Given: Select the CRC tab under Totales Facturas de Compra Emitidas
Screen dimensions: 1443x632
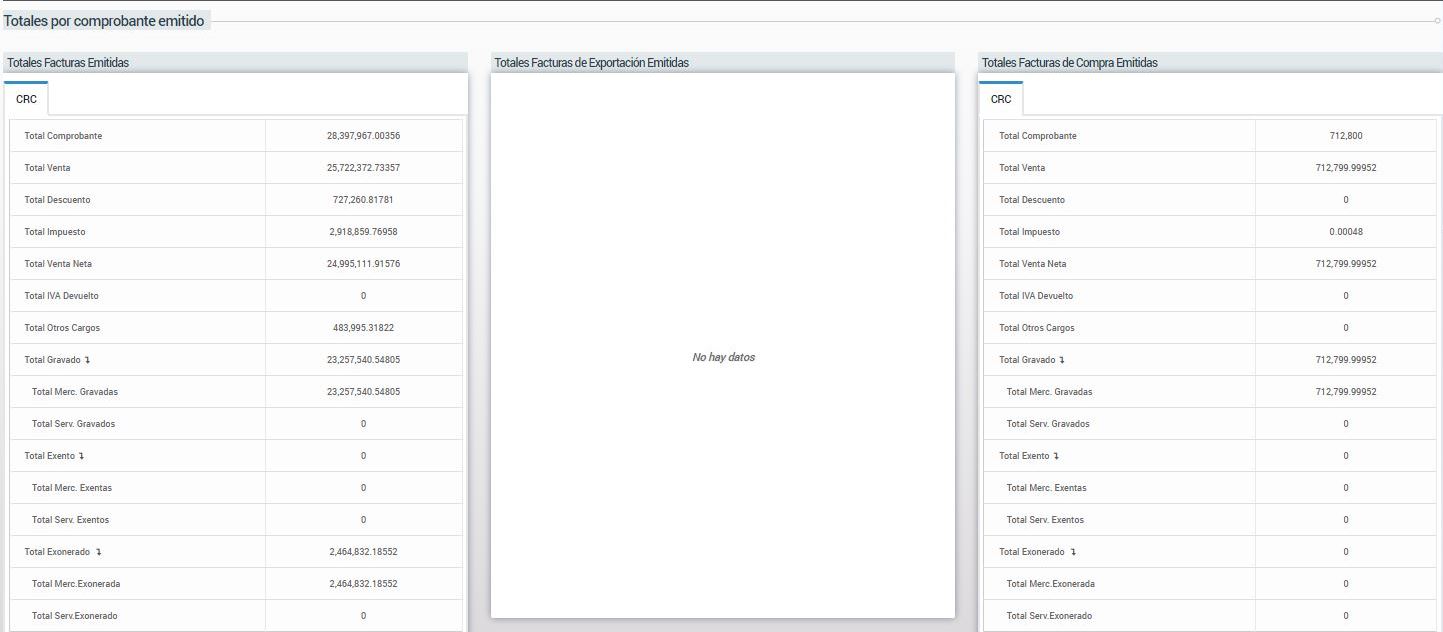Looking at the screenshot, I should (x=1001, y=99).
